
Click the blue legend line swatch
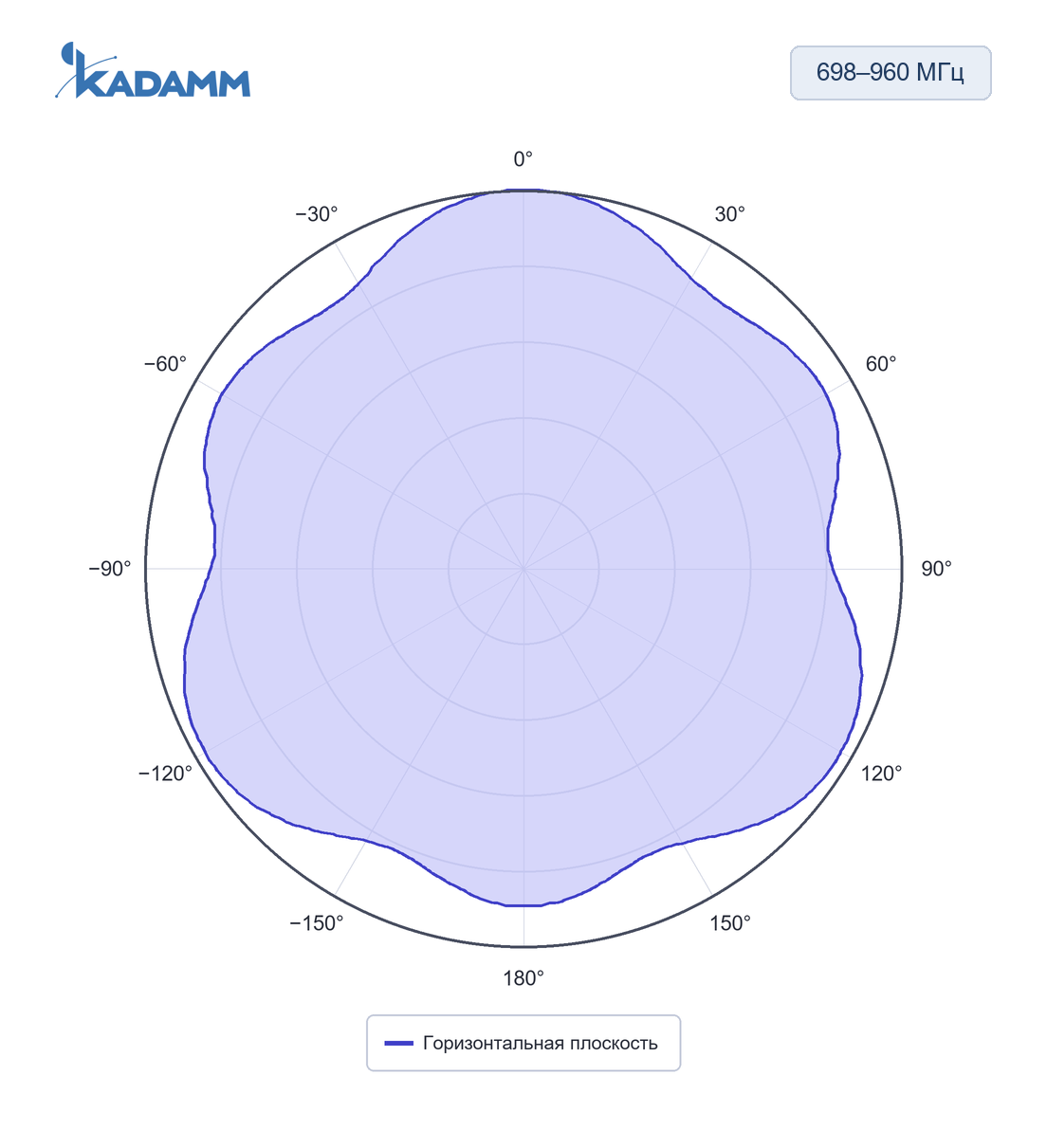tap(398, 1044)
